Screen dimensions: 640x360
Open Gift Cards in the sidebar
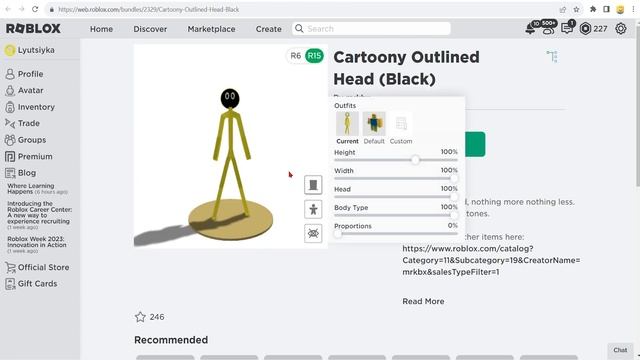[x=31, y=284]
